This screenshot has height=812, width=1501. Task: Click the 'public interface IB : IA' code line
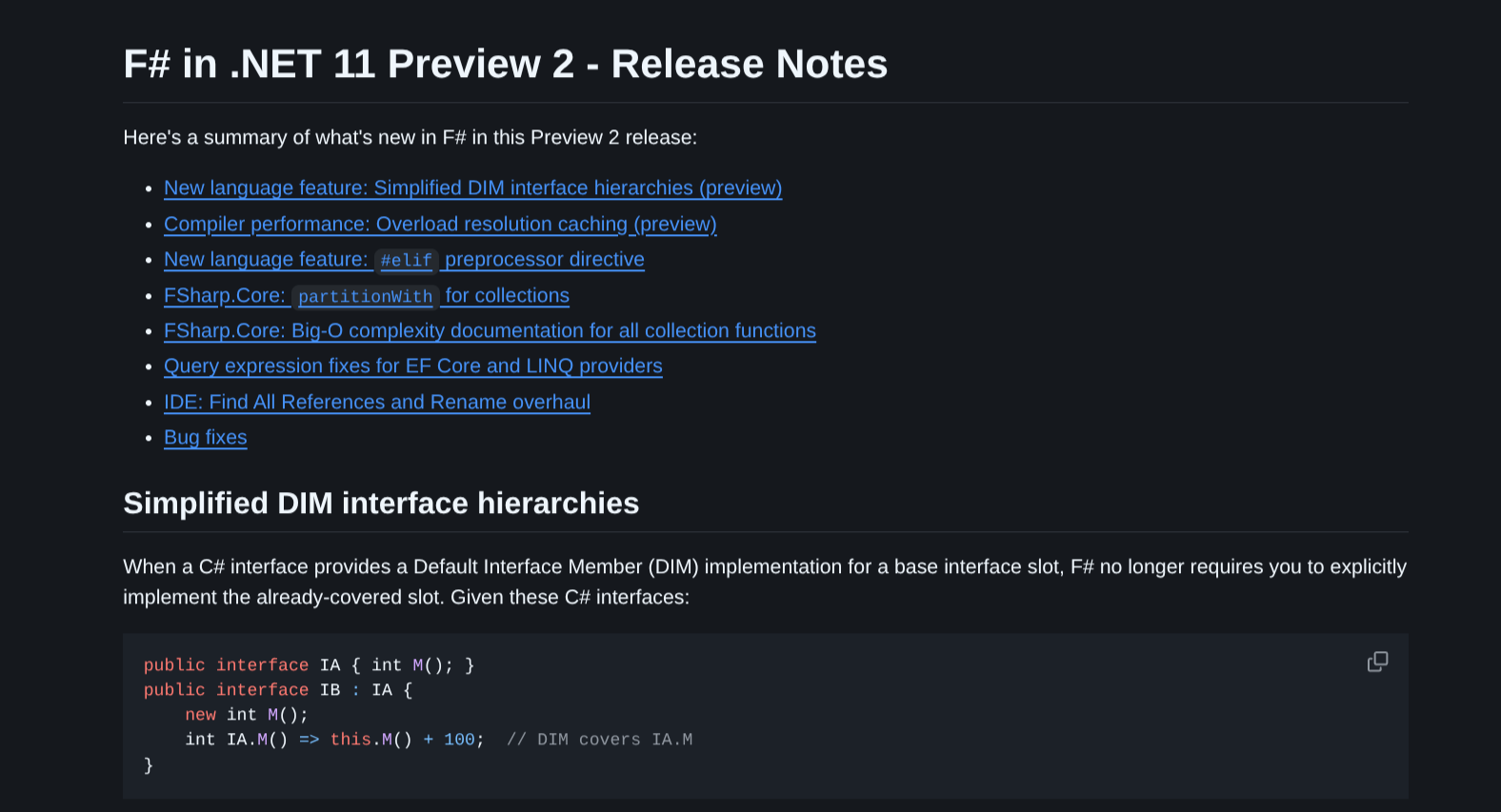tap(277, 690)
